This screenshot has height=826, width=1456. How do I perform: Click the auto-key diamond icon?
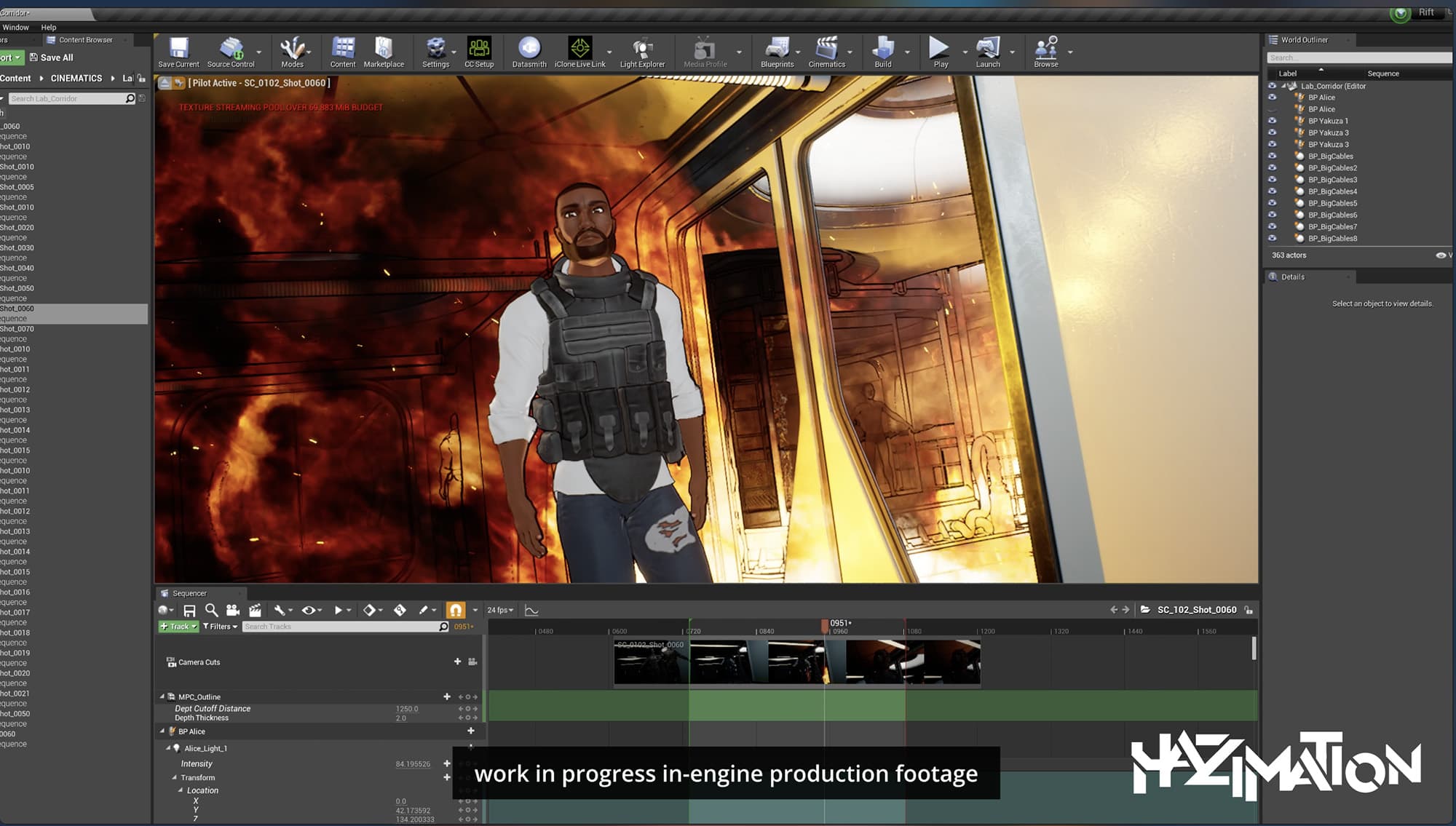(400, 610)
